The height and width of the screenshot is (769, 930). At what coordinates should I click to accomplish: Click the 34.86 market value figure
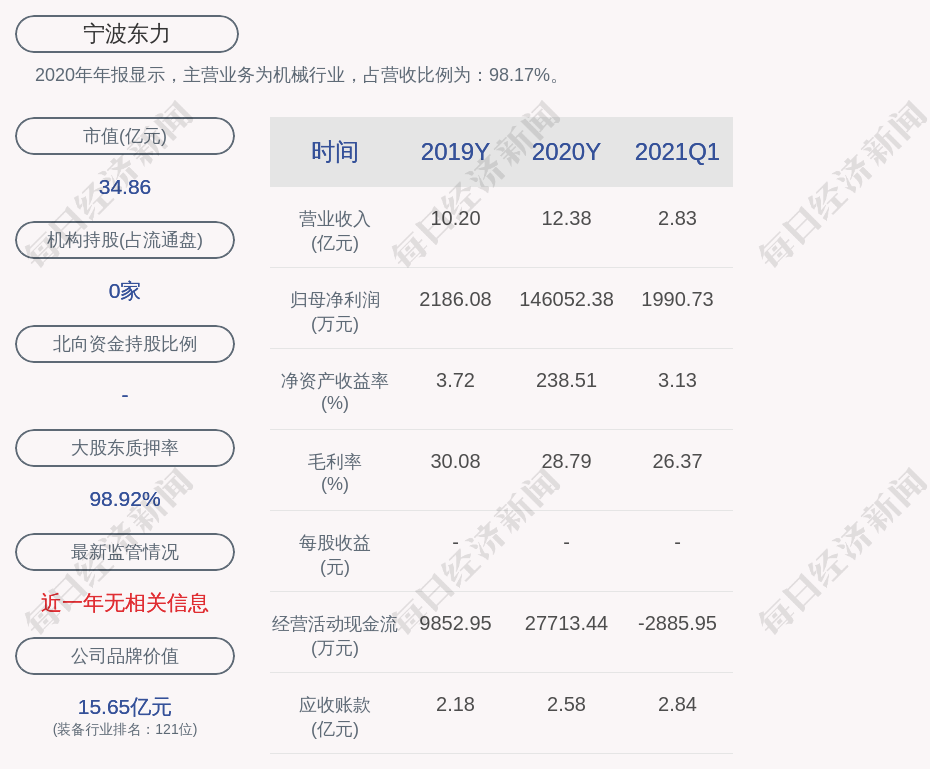click(125, 187)
